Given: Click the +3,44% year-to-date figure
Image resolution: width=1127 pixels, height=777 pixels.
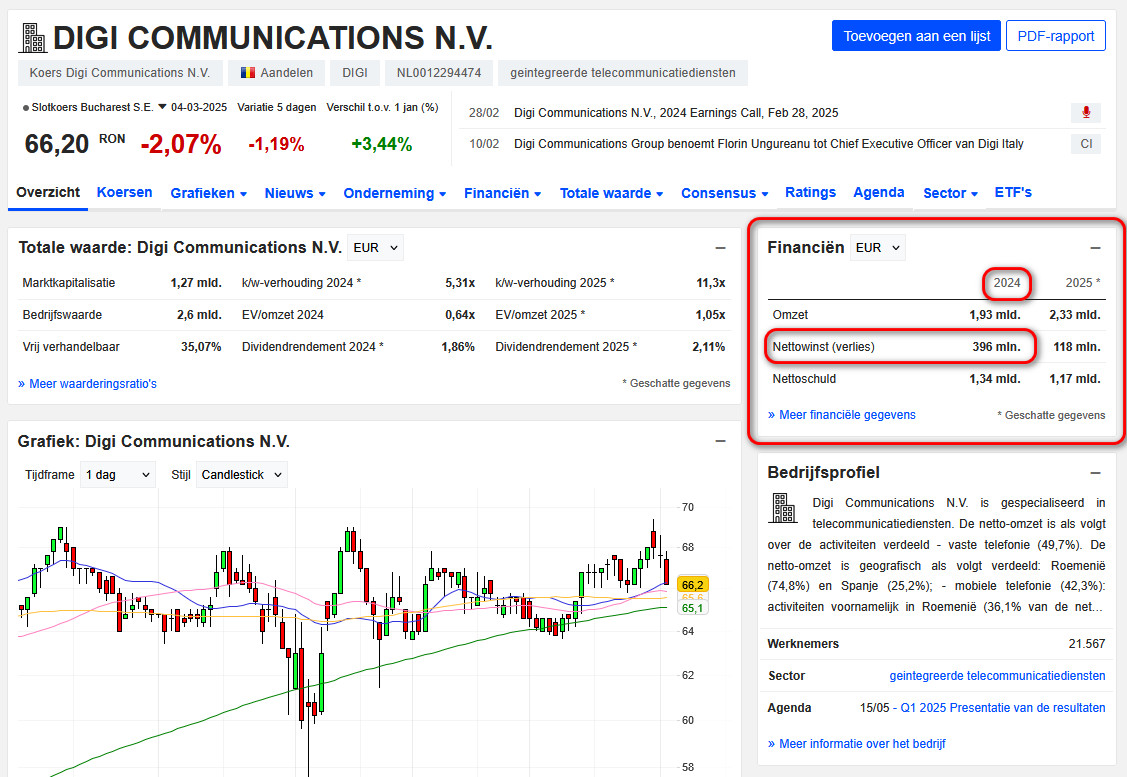Looking at the screenshot, I should pos(382,144).
